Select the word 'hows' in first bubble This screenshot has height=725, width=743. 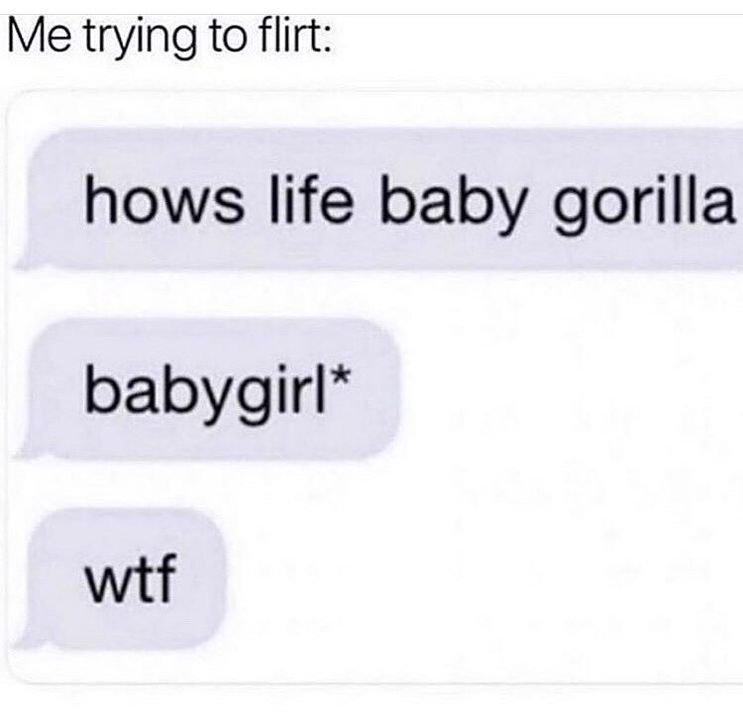click(163, 199)
